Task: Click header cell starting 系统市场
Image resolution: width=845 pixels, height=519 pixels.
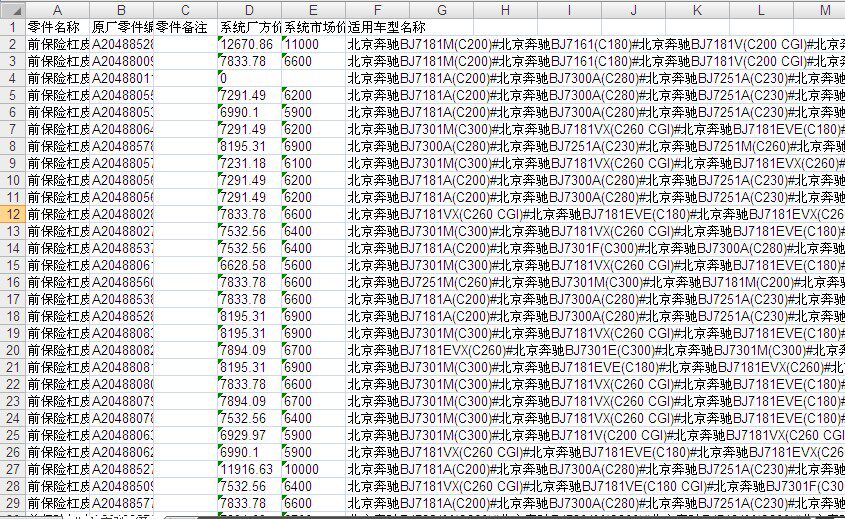Action: pyautogui.click(x=314, y=27)
